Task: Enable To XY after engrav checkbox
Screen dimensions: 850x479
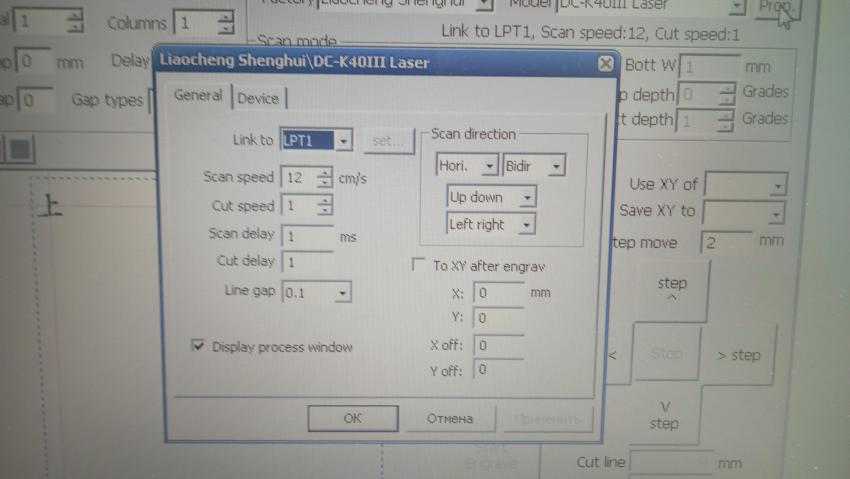Action: click(x=419, y=266)
